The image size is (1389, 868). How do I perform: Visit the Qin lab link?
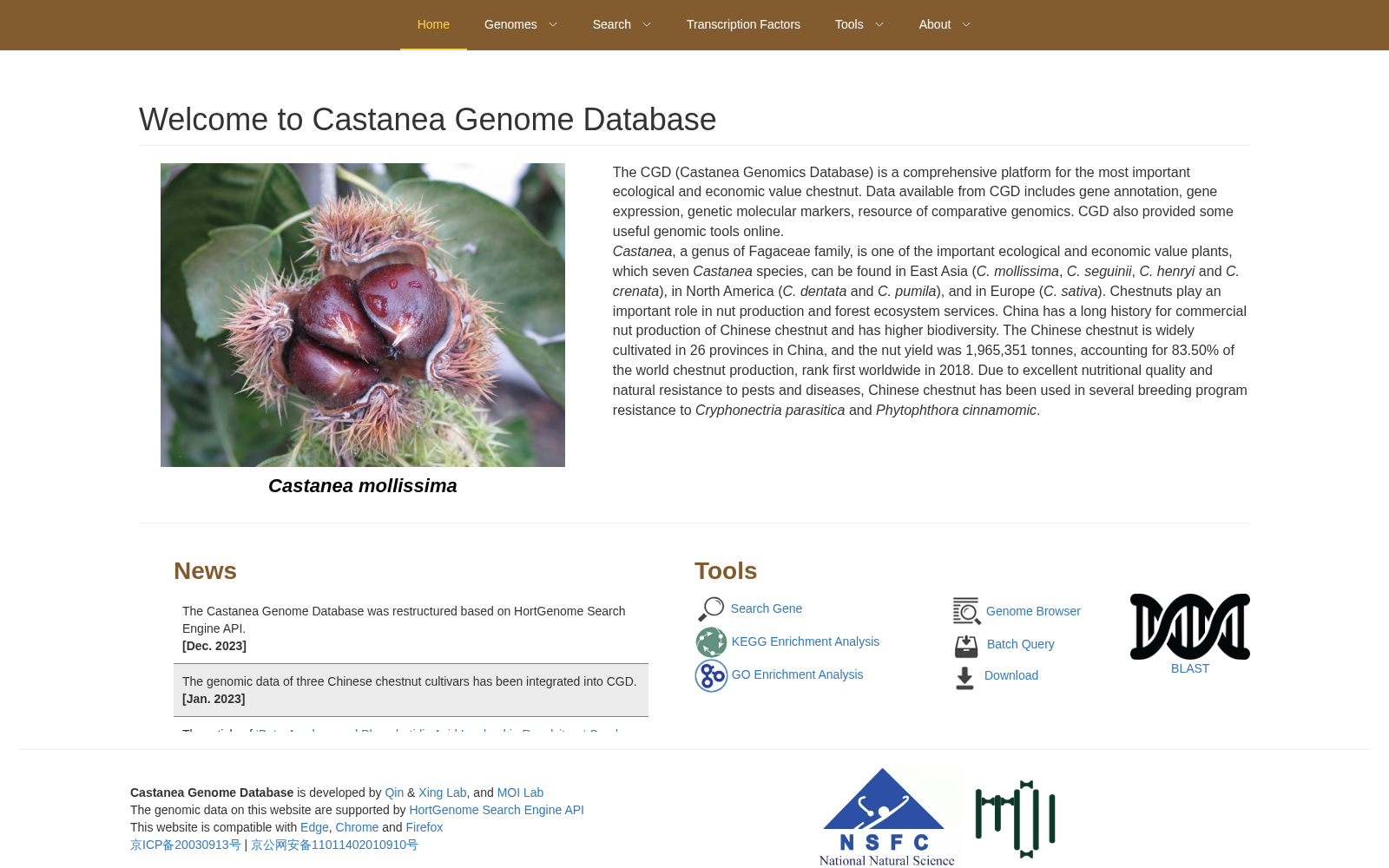pyautogui.click(x=394, y=792)
